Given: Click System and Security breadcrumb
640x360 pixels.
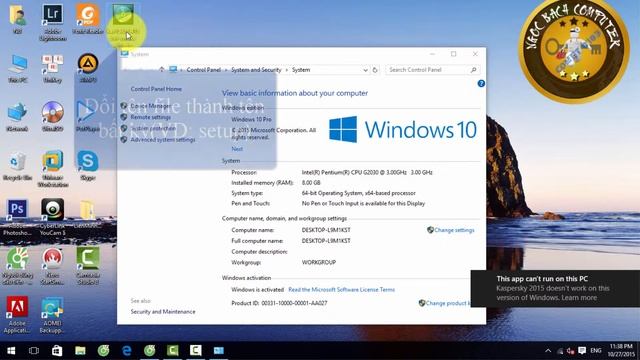Looking at the screenshot, I should coord(256,70).
